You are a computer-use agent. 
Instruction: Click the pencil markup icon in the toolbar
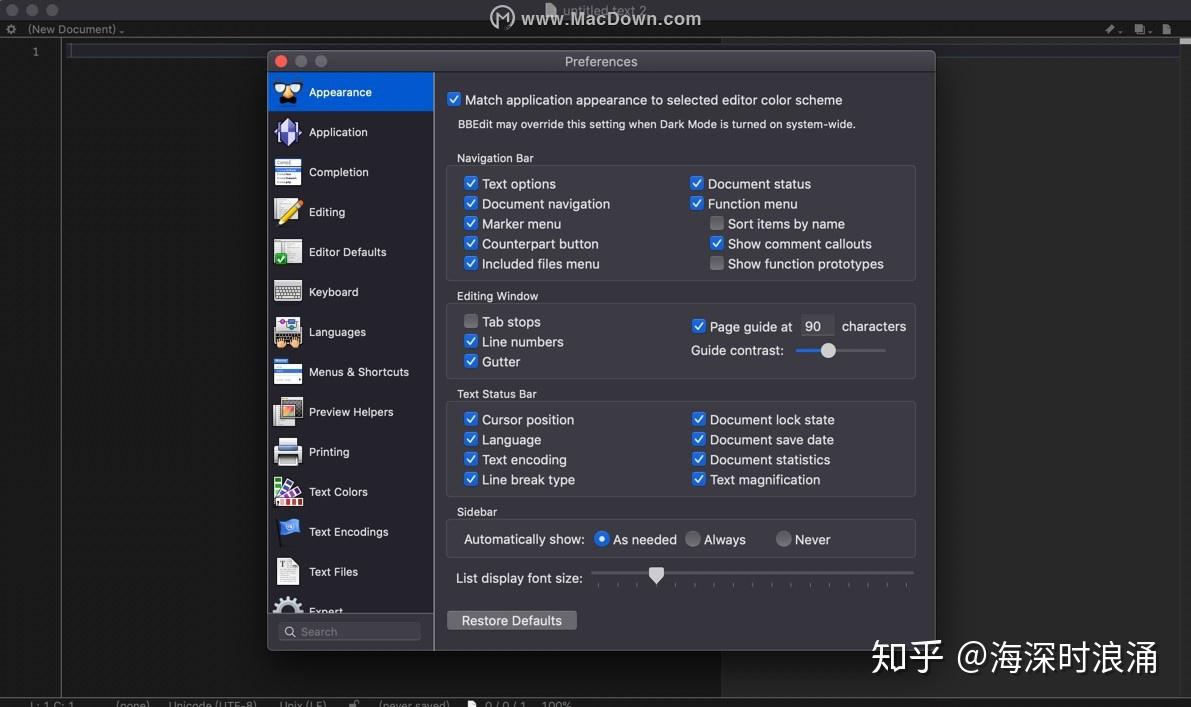coord(1110,29)
